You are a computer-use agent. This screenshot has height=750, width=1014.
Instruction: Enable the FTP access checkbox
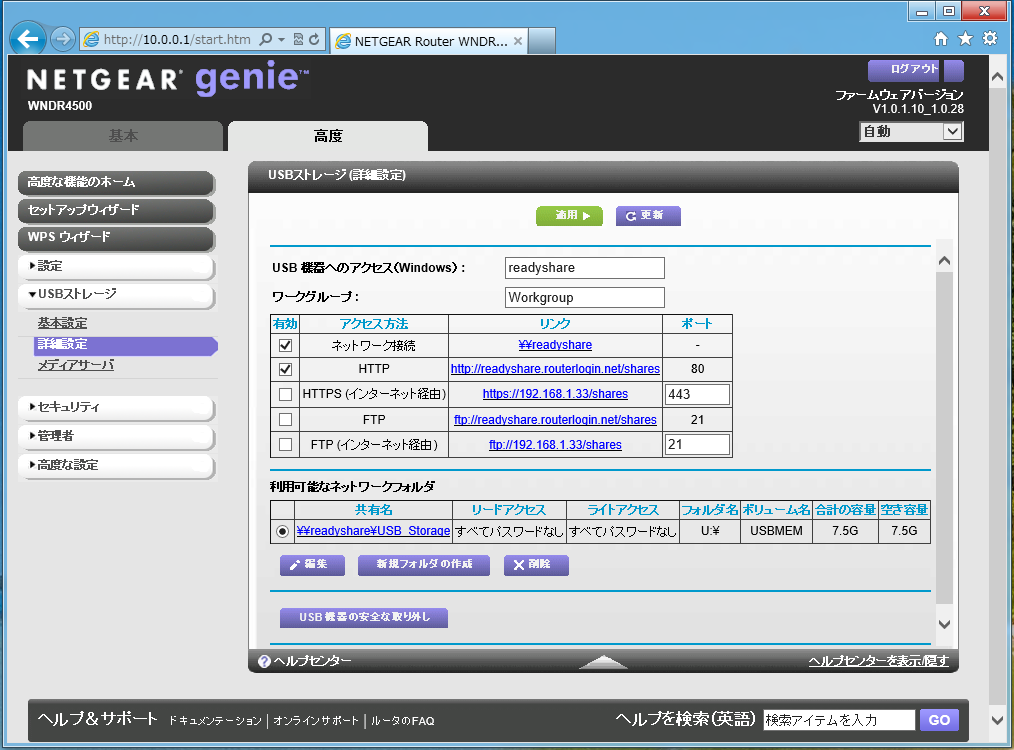pos(285,419)
